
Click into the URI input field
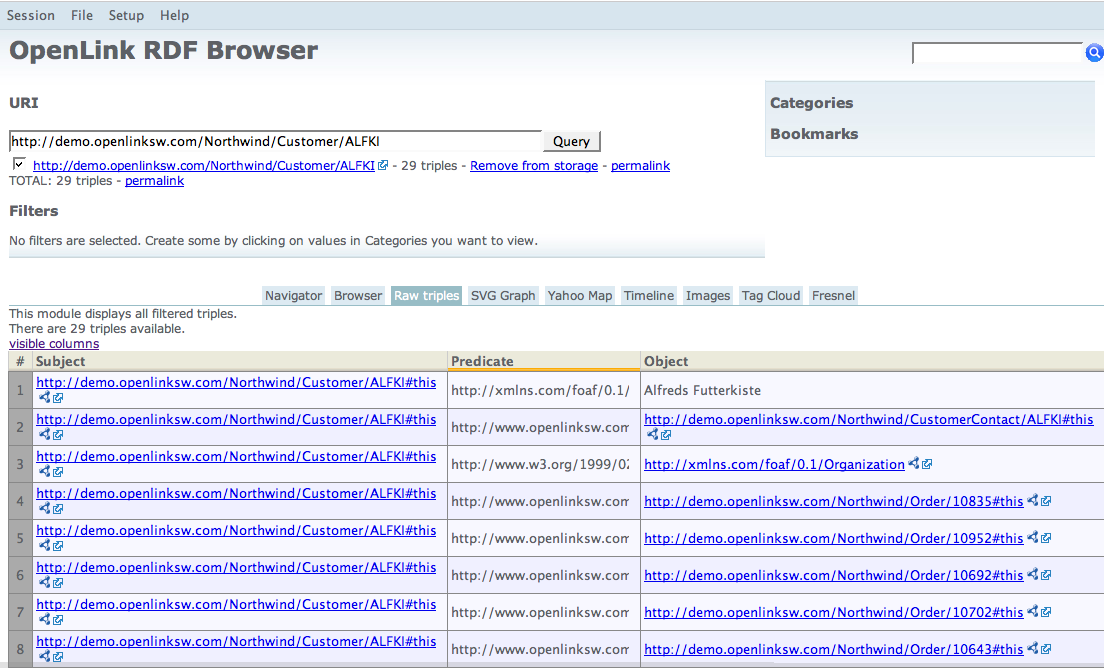click(x=275, y=141)
